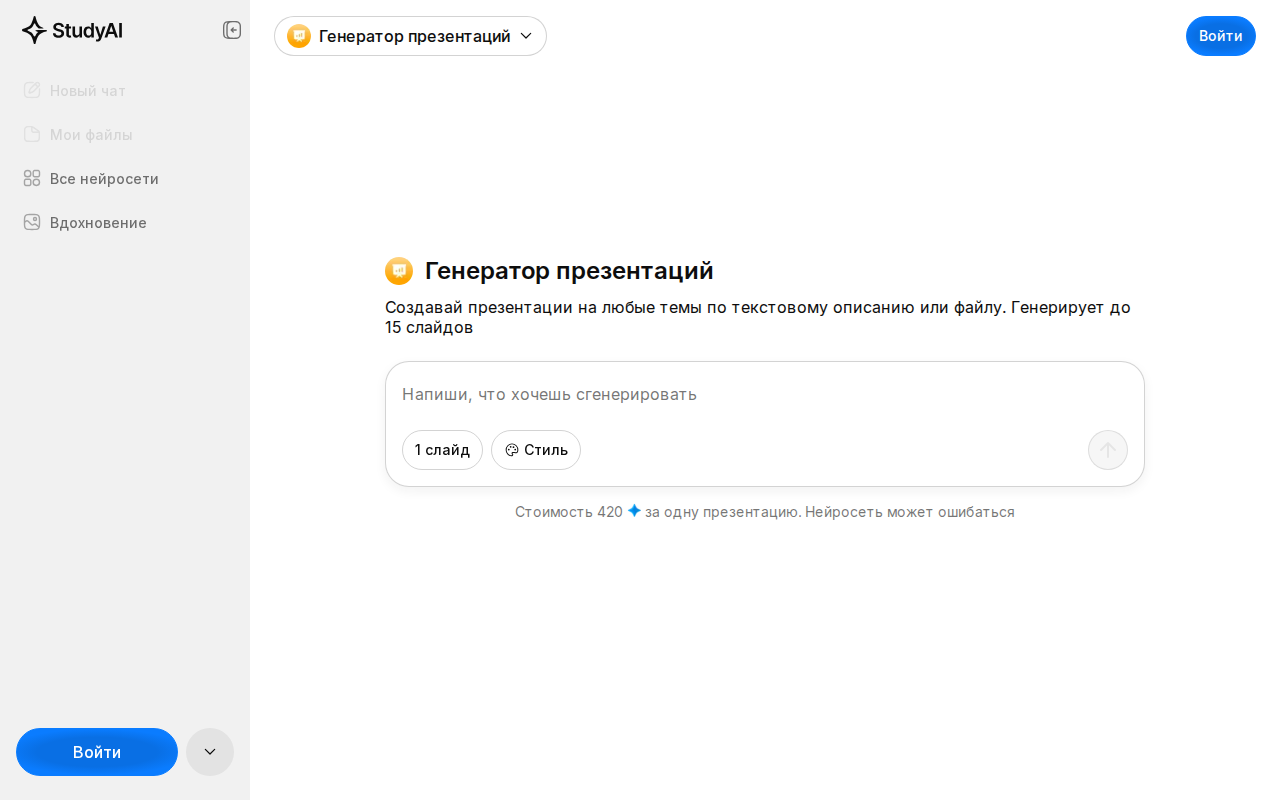
Task: Open the 1 слайд slide count selector
Action: pyautogui.click(x=442, y=450)
